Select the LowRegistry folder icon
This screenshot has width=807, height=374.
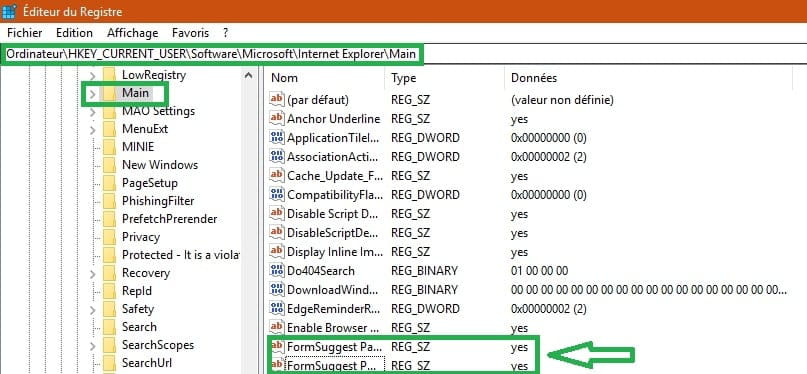(109, 75)
